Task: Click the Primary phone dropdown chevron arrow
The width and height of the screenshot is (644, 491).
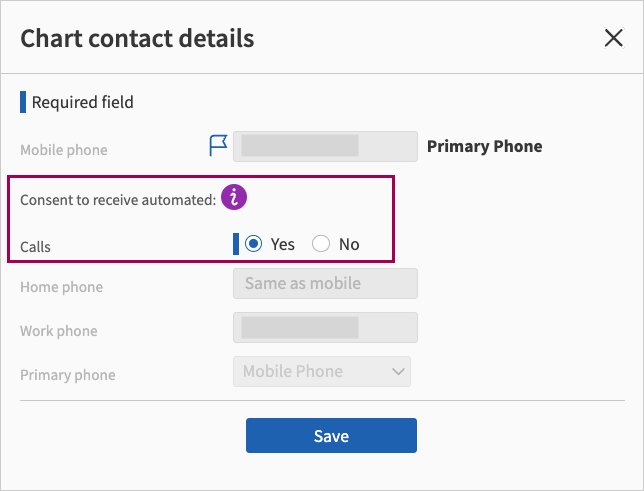Action: pyautogui.click(x=398, y=371)
